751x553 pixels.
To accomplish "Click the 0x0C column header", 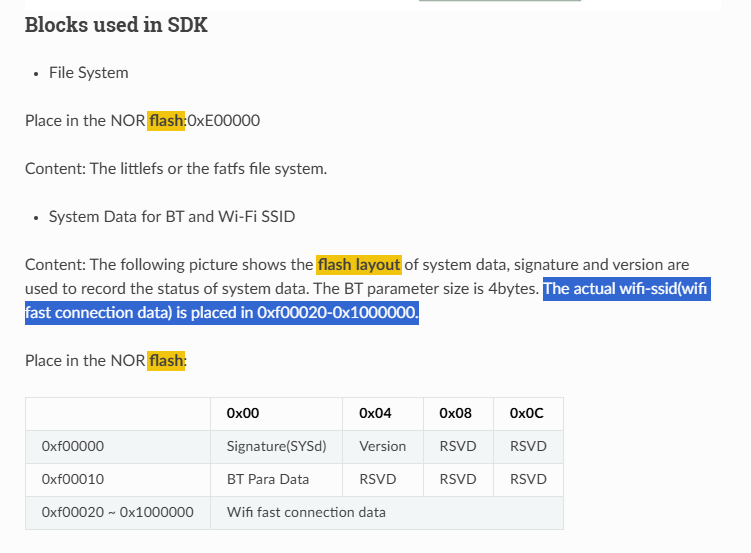I will tap(527, 413).
